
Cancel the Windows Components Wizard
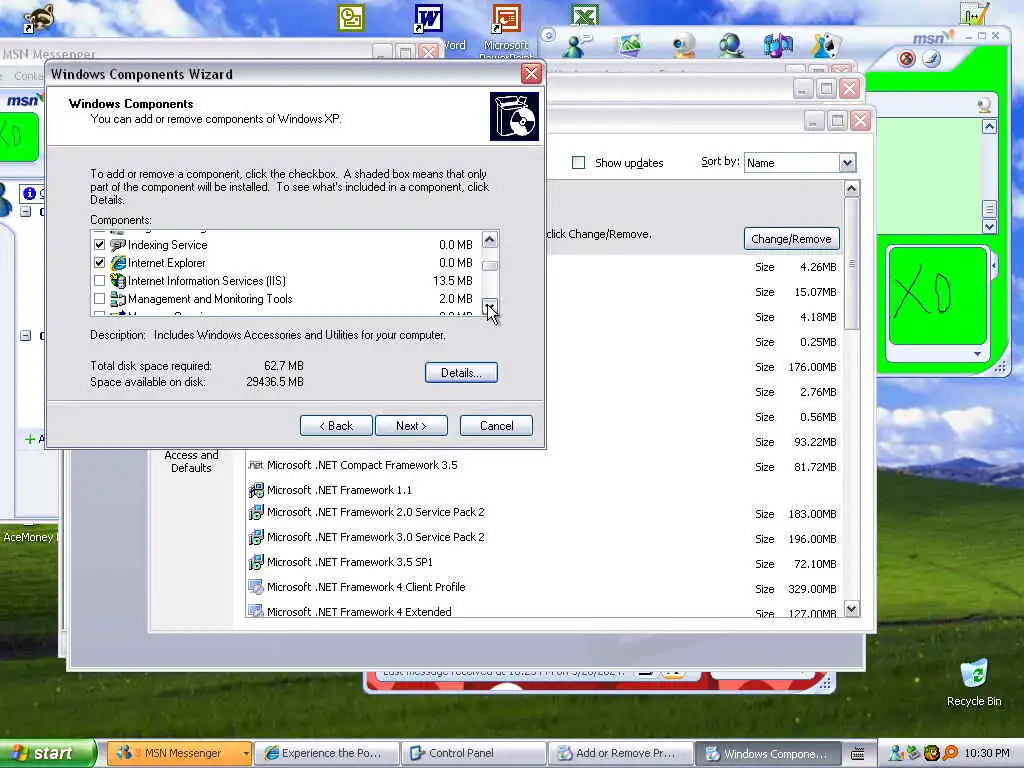(x=496, y=426)
